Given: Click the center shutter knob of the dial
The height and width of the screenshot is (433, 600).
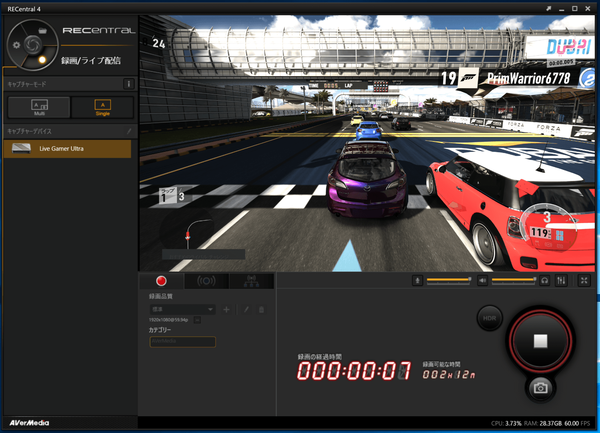Looking at the screenshot, I should (33, 45).
